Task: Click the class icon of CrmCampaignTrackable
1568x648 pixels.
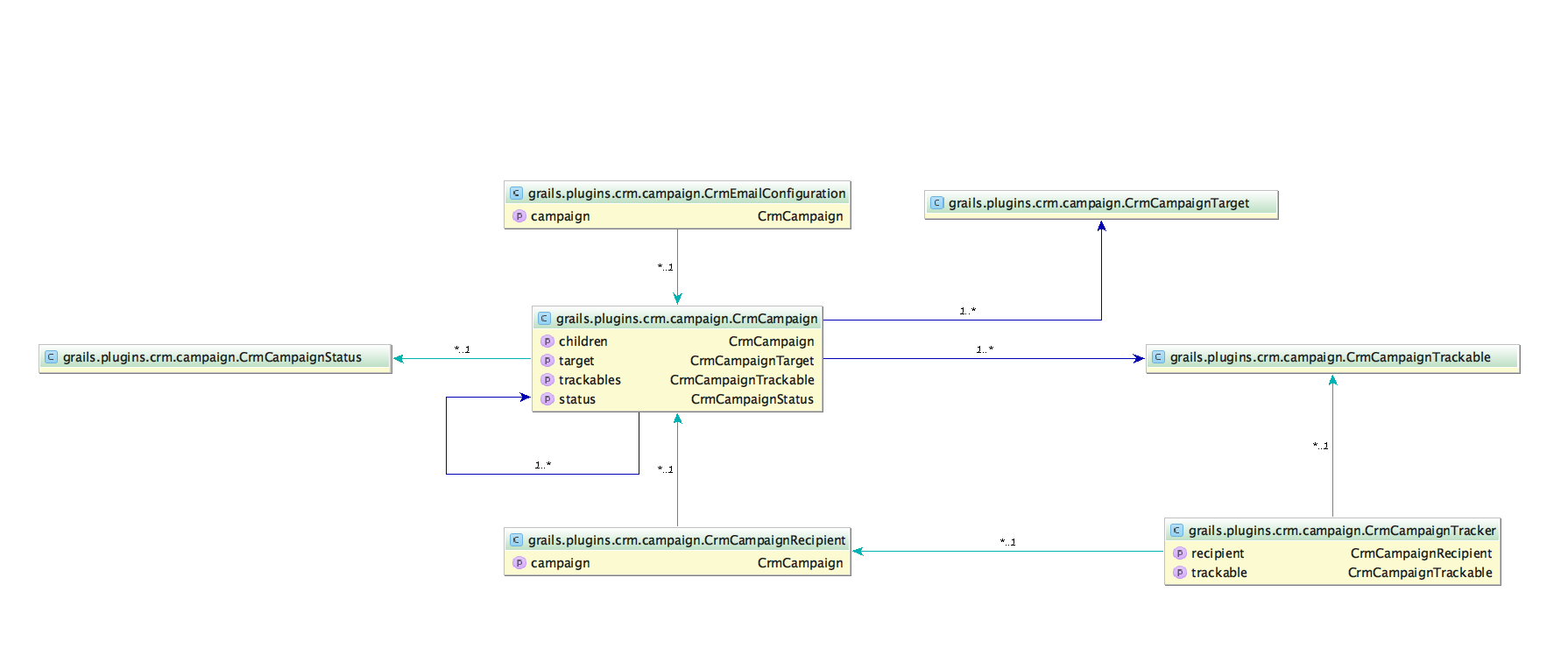Action: (x=1158, y=357)
